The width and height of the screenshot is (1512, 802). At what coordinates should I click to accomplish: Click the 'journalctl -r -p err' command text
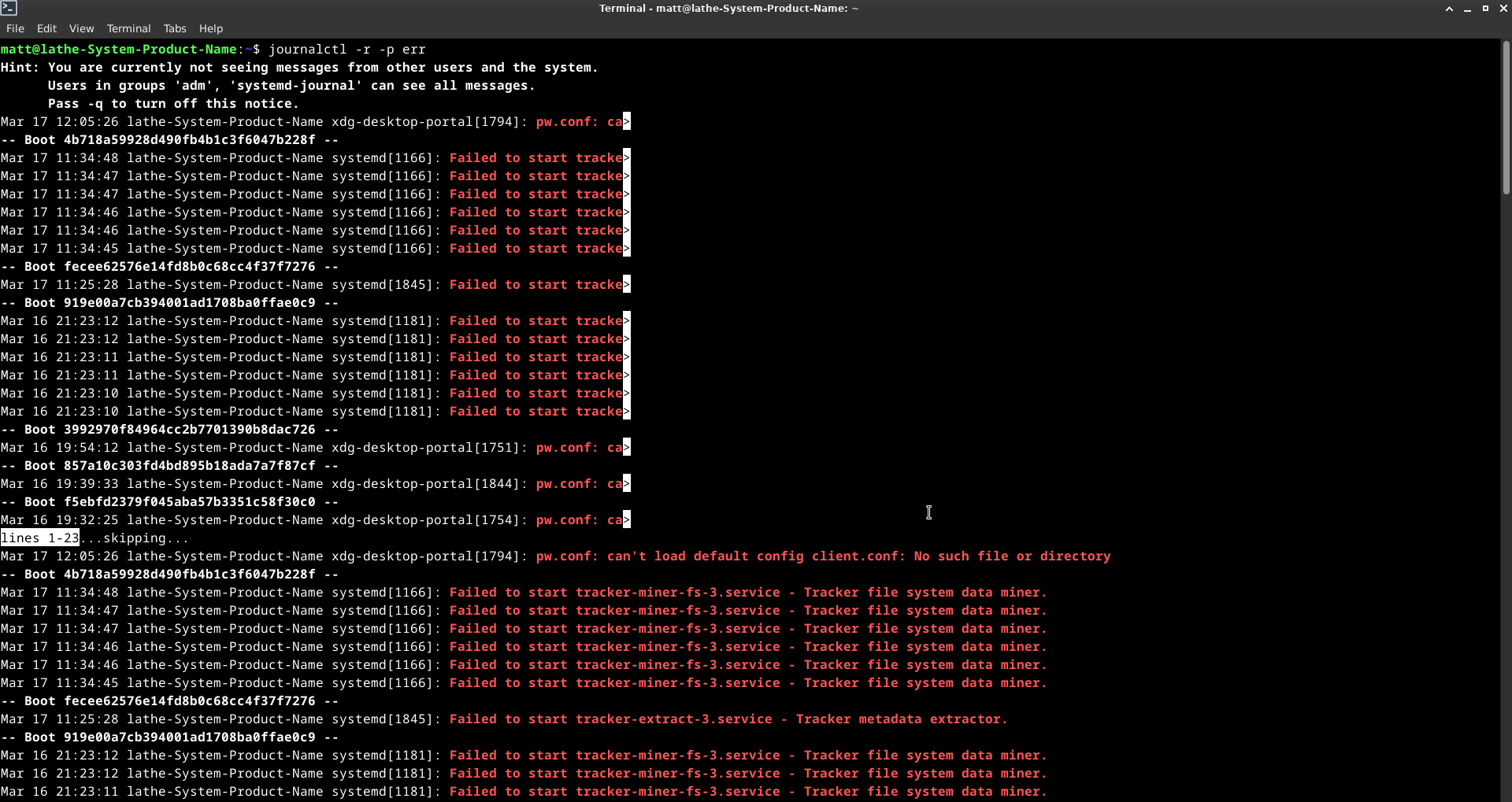pos(346,50)
